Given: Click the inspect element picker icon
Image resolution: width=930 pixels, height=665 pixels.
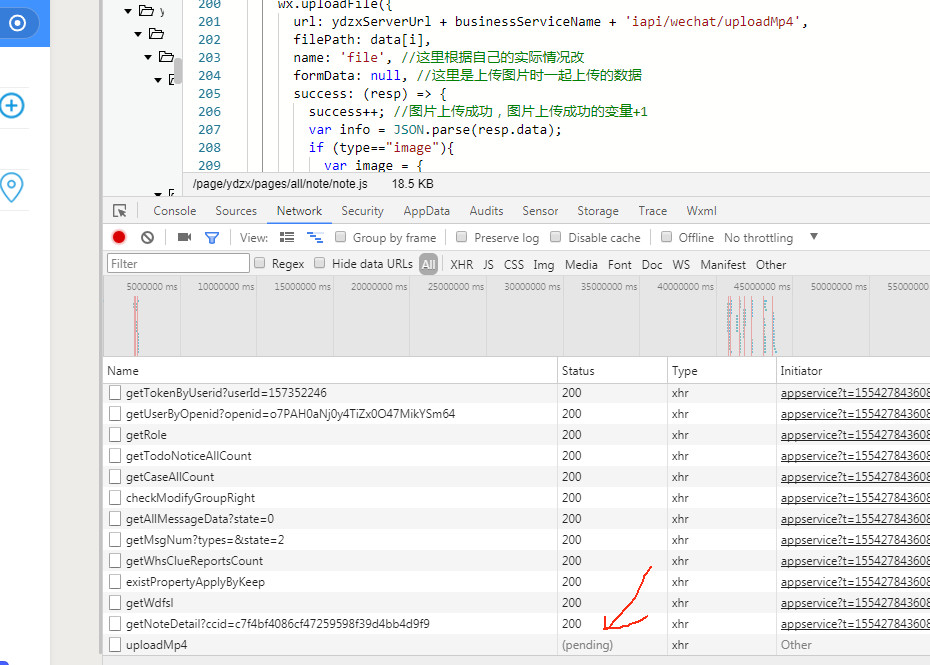Looking at the screenshot, I should point(120,211).
